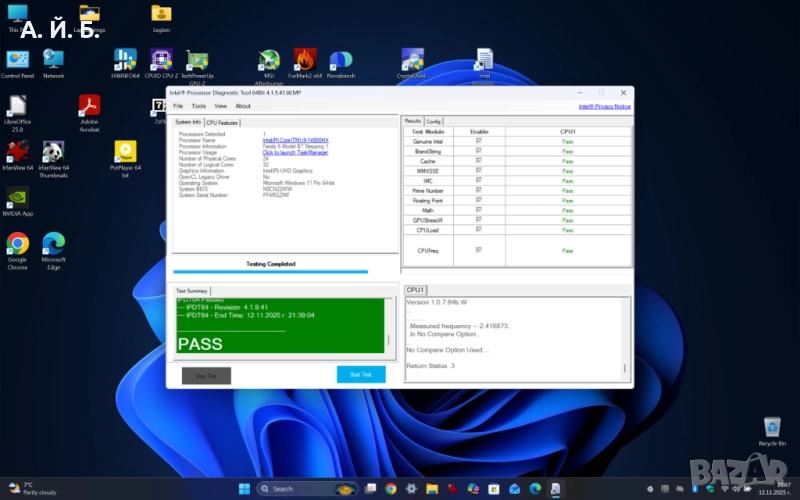Open MSI Afterburner shortcut

pyautogui.click(x=269, y=61)
